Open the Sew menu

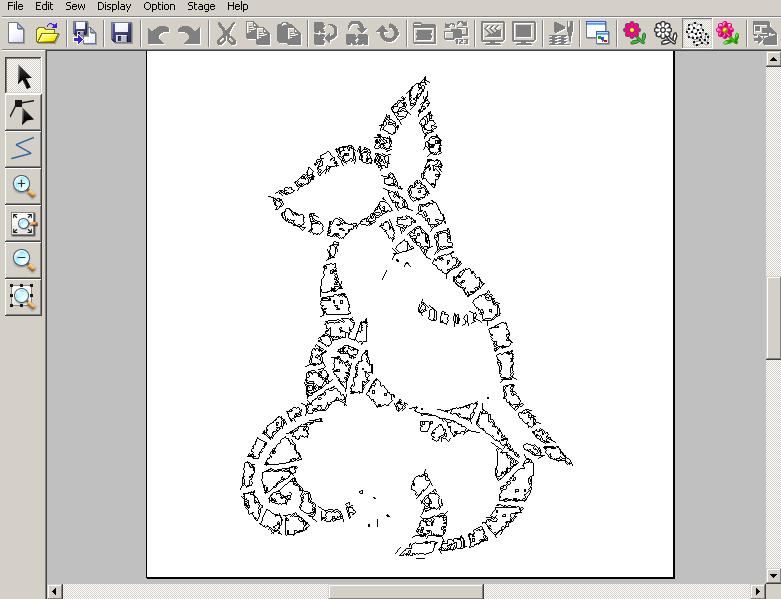point(75,6)
